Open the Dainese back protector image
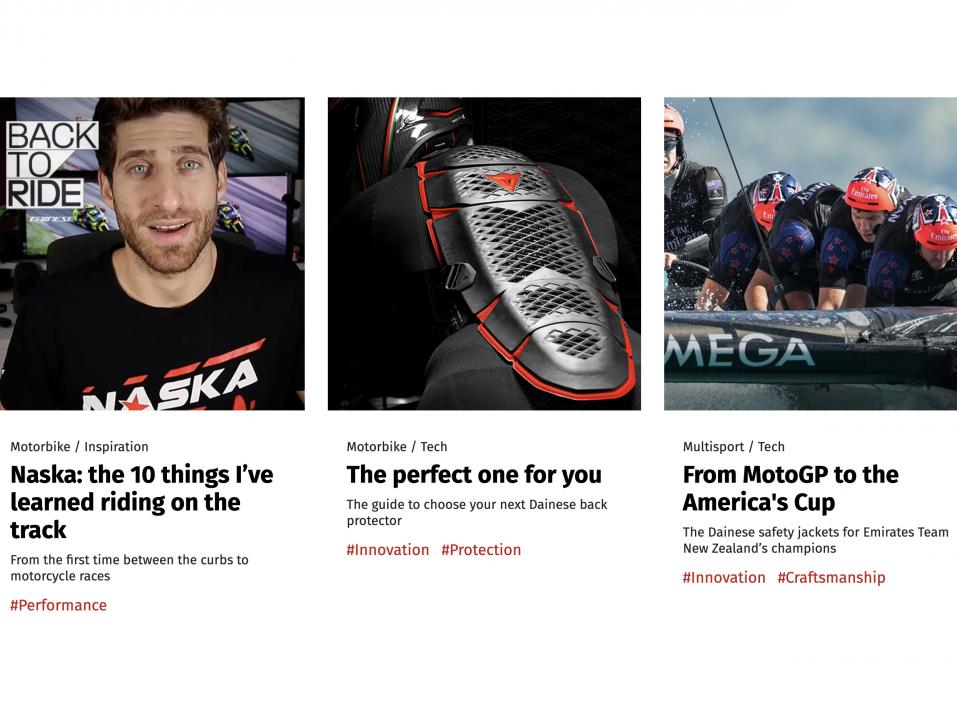Viewport: 957px width, 717px height. click(x=484, y=253)
